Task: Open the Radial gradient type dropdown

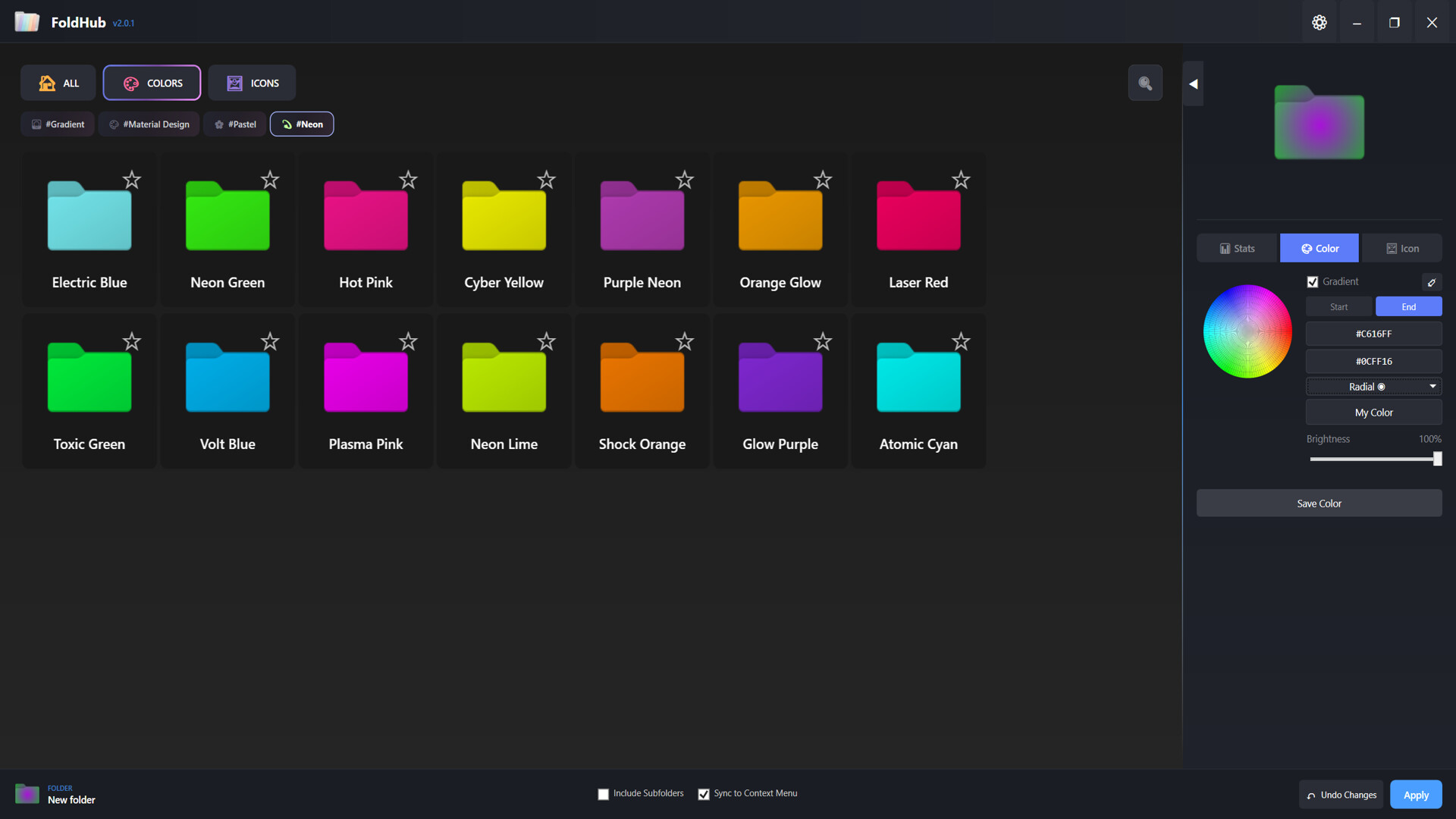Action: 1373,386
